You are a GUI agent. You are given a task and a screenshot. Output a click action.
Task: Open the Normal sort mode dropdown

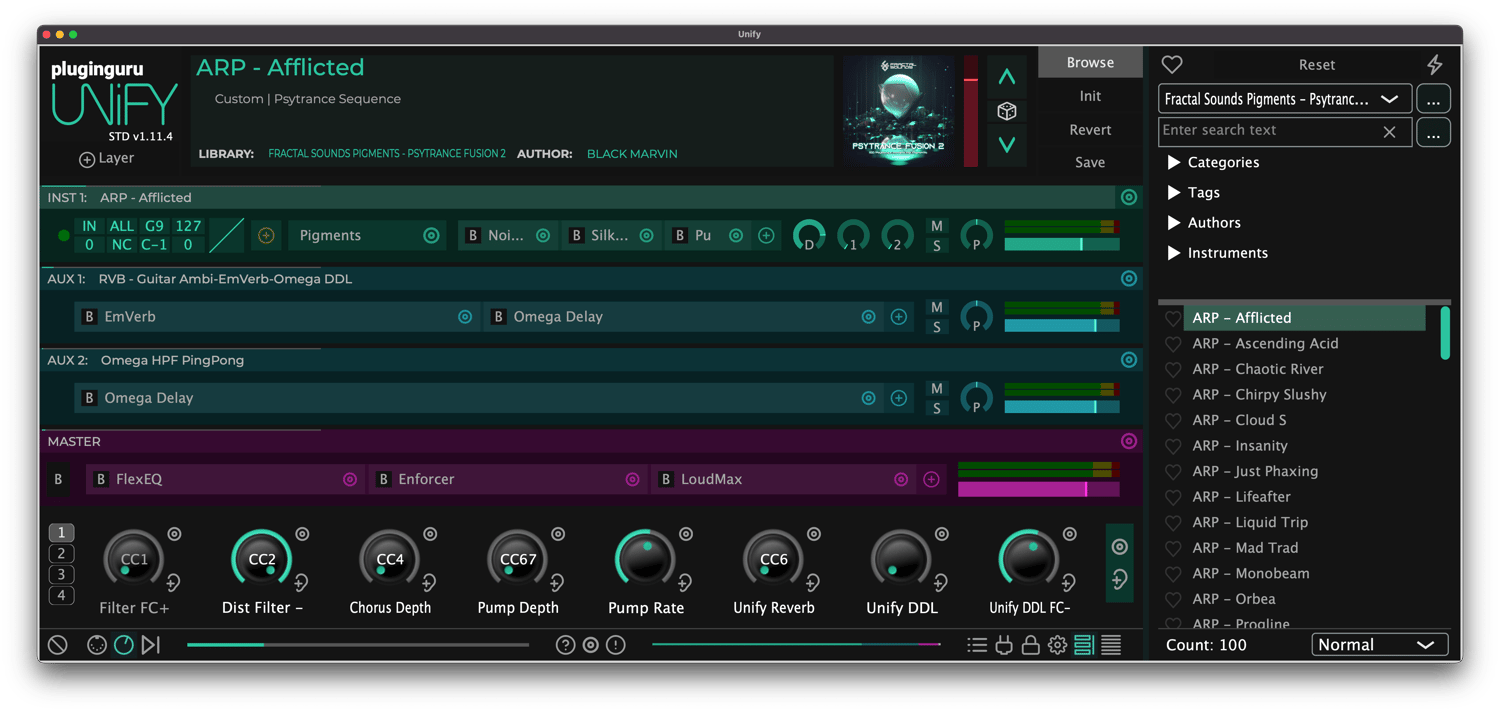point(1379,645)
